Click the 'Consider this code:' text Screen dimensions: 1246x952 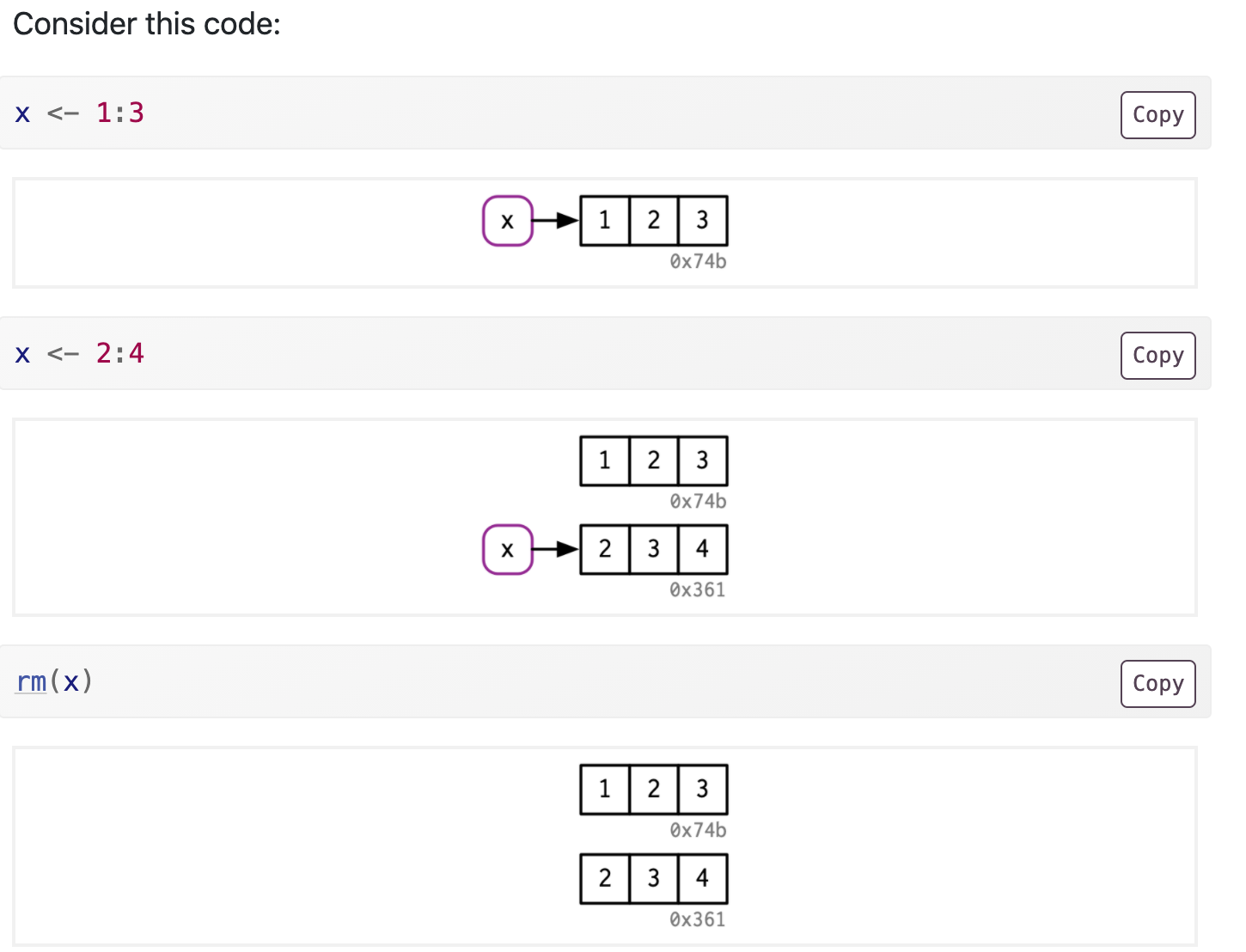coord(147,24)
